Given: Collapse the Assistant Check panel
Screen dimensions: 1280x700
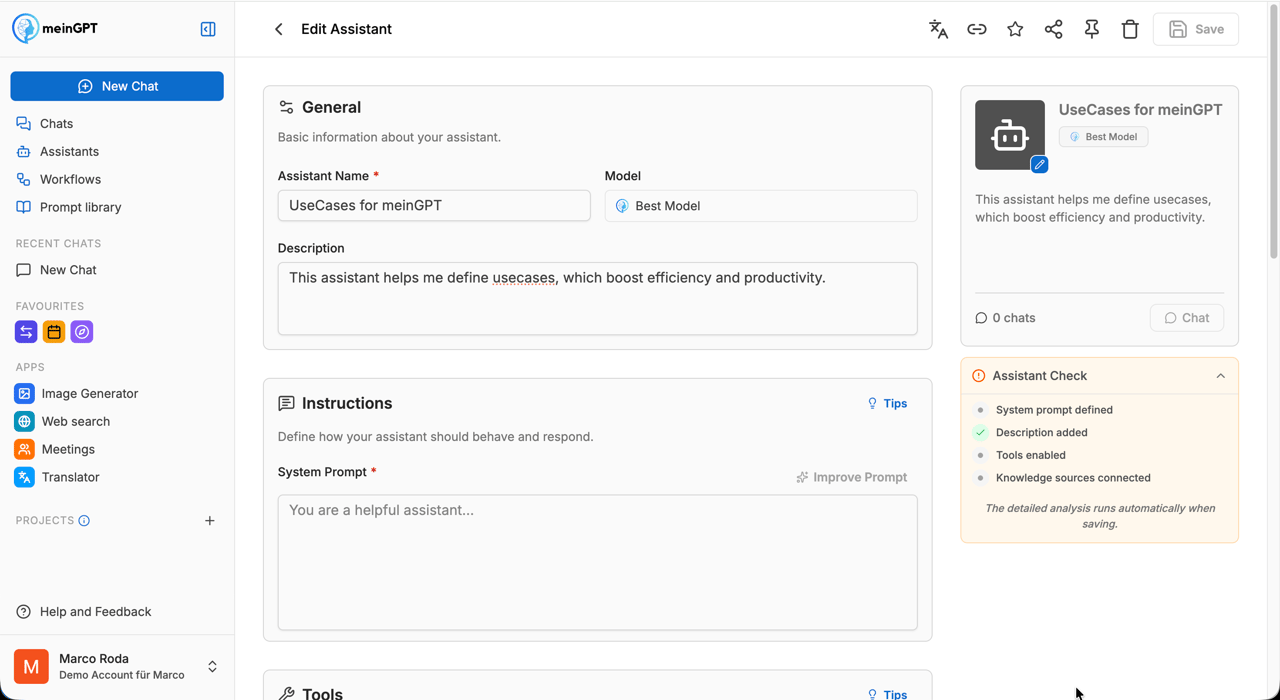Looking at the screenshot, I should point(1220,376).
